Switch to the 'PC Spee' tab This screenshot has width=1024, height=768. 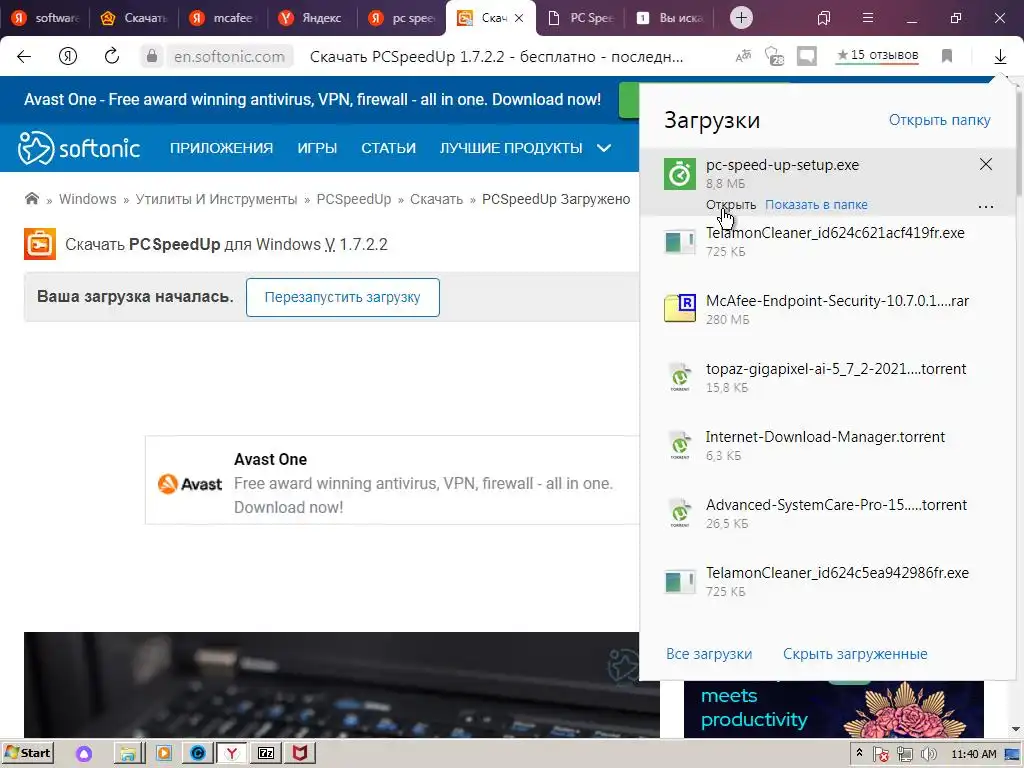pos(580,18)
